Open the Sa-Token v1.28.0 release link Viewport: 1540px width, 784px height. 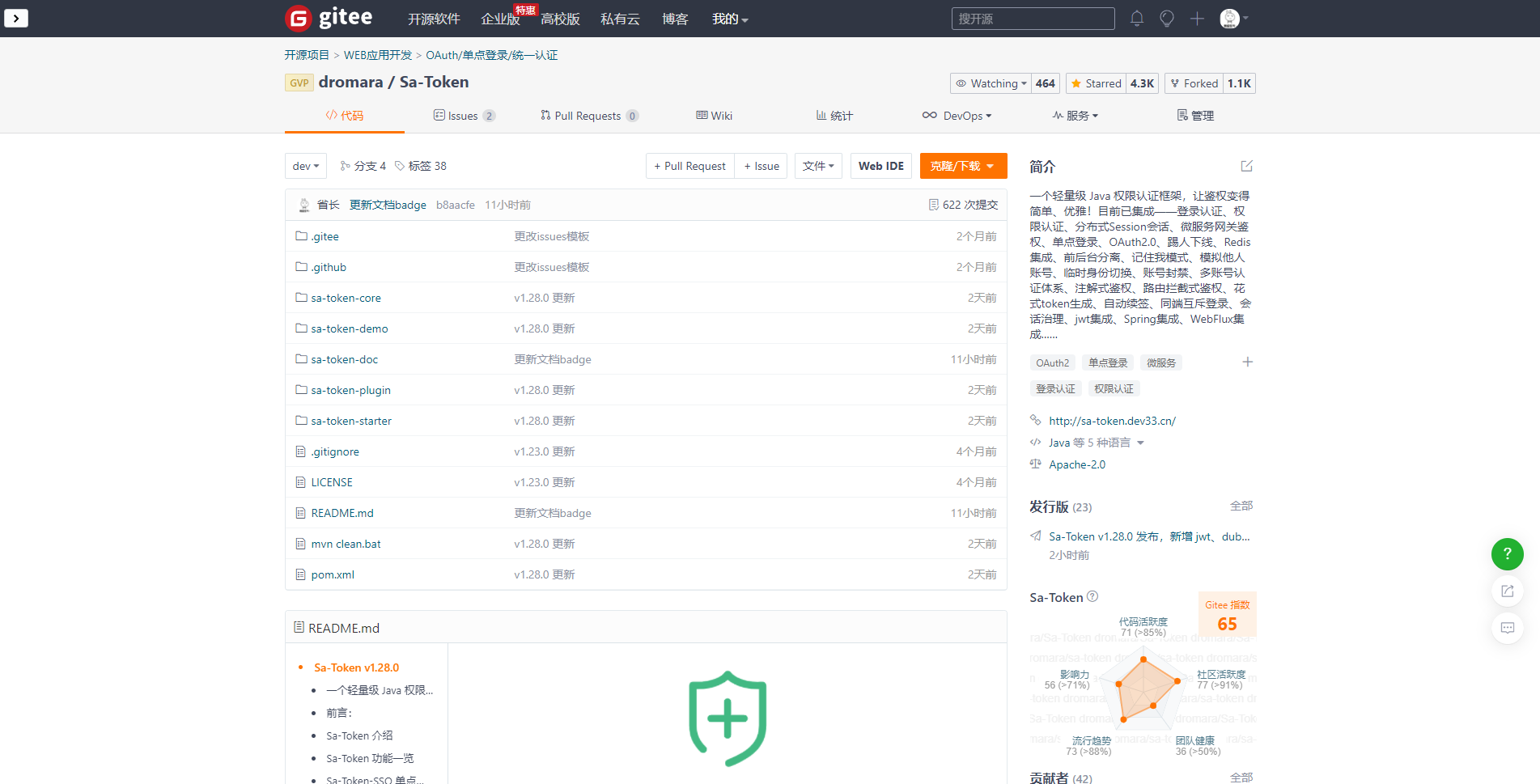coord(1149,536)
